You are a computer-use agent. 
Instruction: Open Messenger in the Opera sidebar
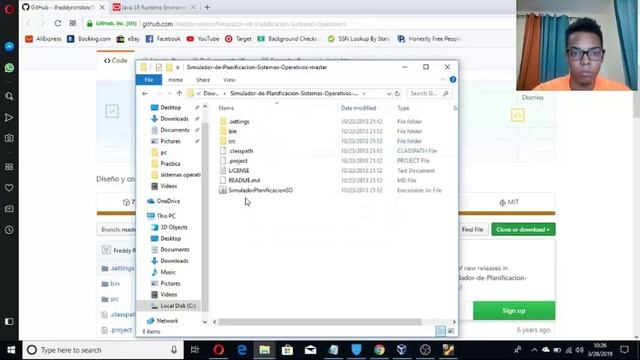tap(9, 47)
